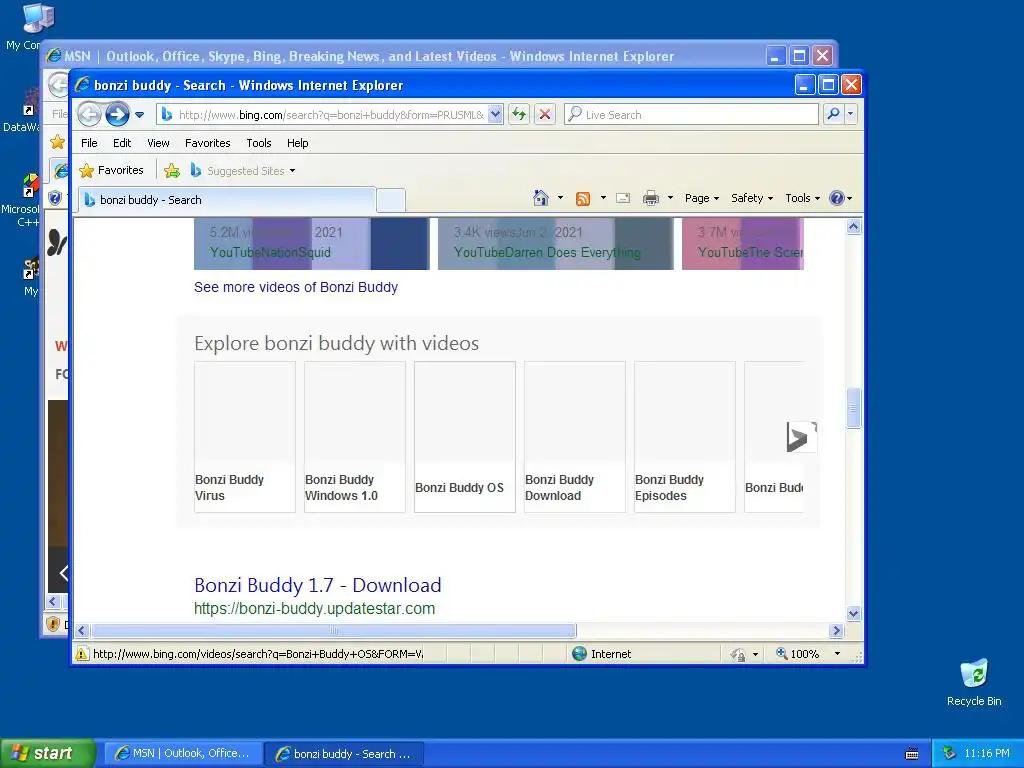Open the Safety command menu
The width and height of the screenshot is (1024, 768).
pyautogui.click(x=752, y=198)
